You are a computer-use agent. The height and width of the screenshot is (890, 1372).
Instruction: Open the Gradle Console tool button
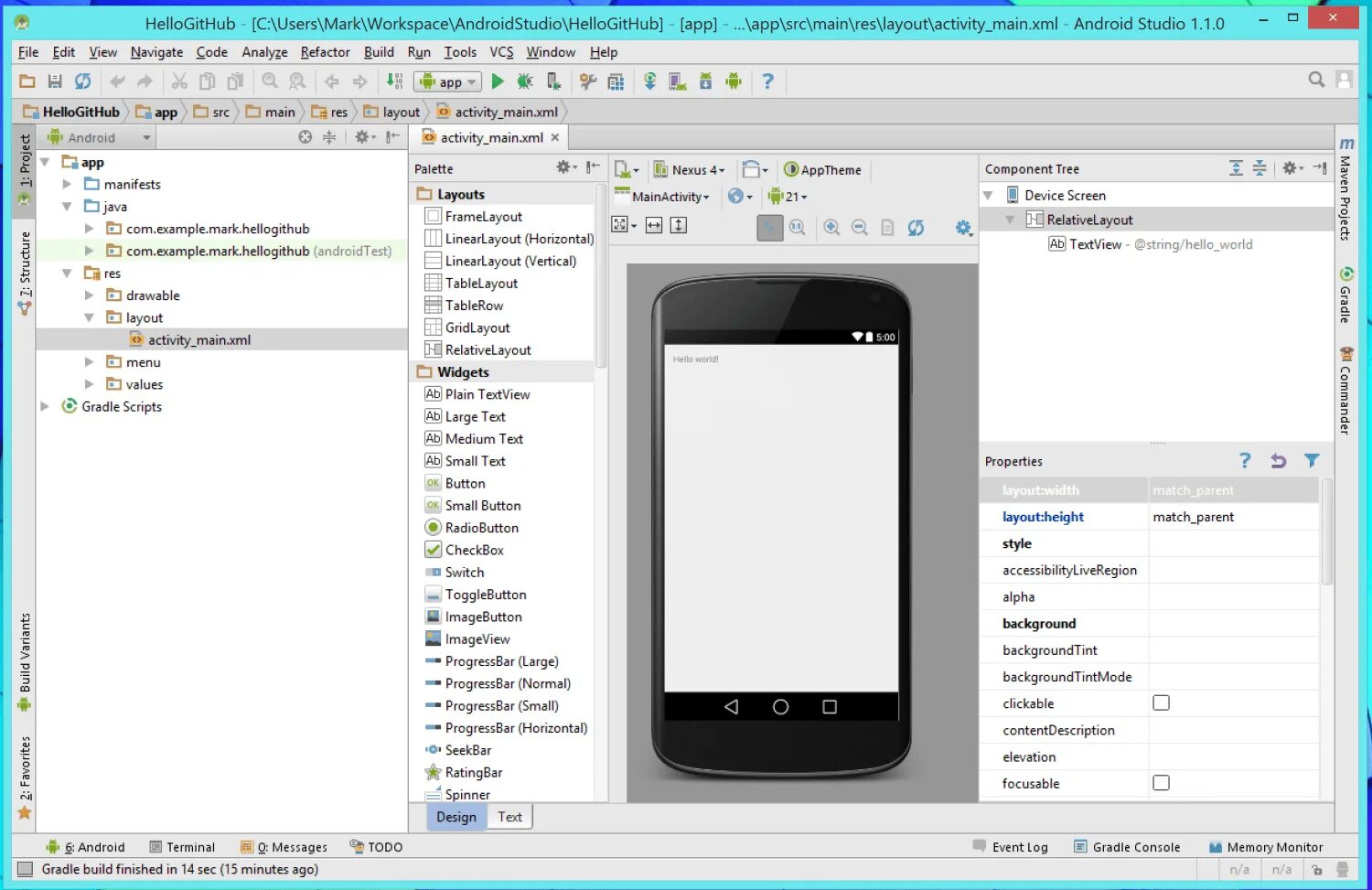(1127, 847)
